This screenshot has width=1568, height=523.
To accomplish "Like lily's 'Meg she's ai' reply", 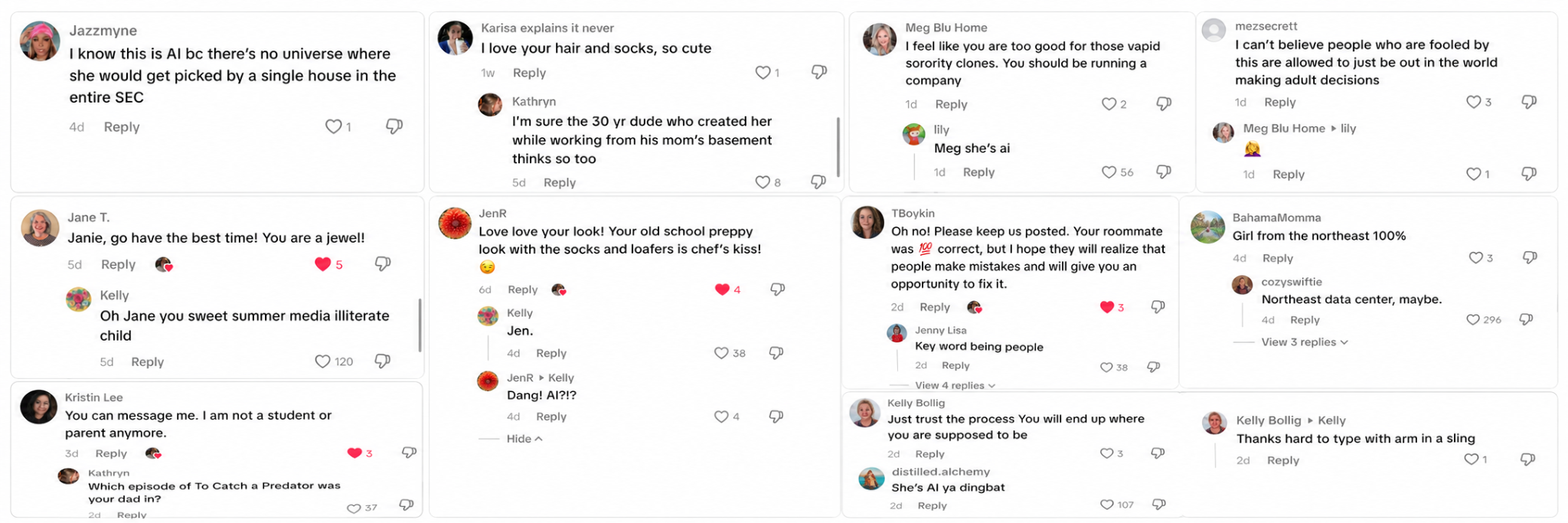I will pos(1109,172).
